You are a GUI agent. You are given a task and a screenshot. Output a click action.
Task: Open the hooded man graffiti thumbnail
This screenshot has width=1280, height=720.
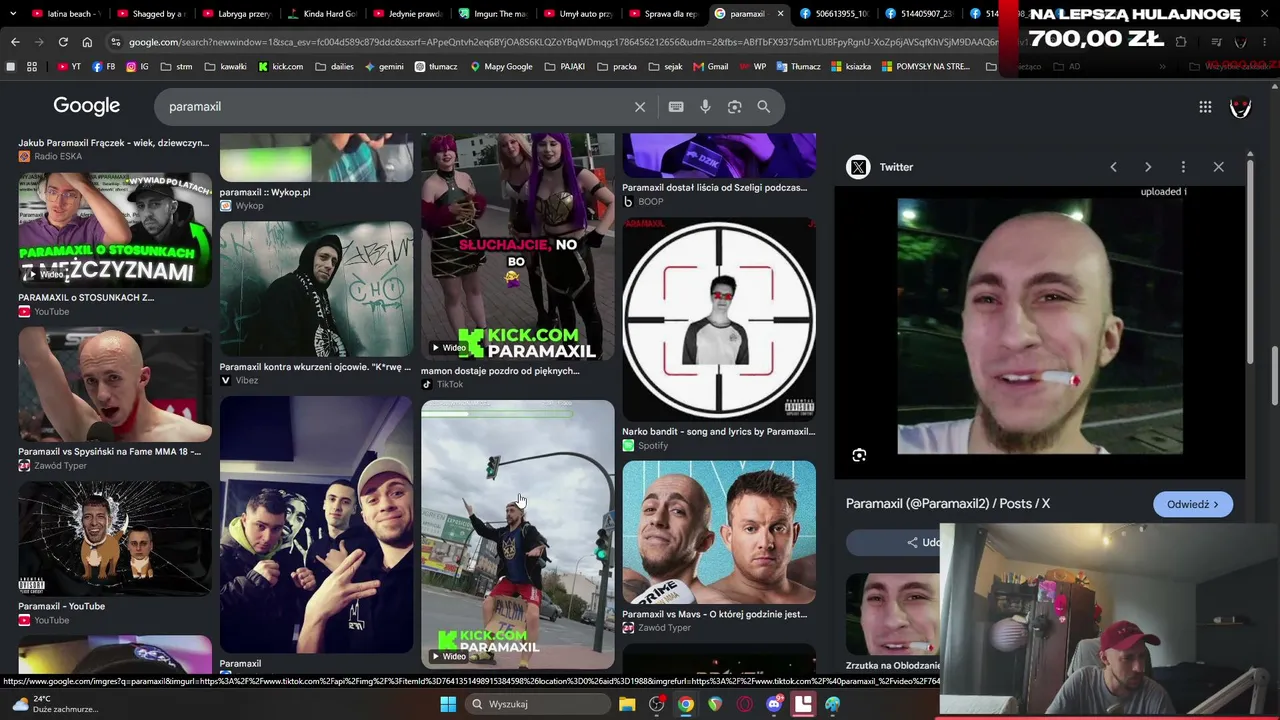(316, 289)
